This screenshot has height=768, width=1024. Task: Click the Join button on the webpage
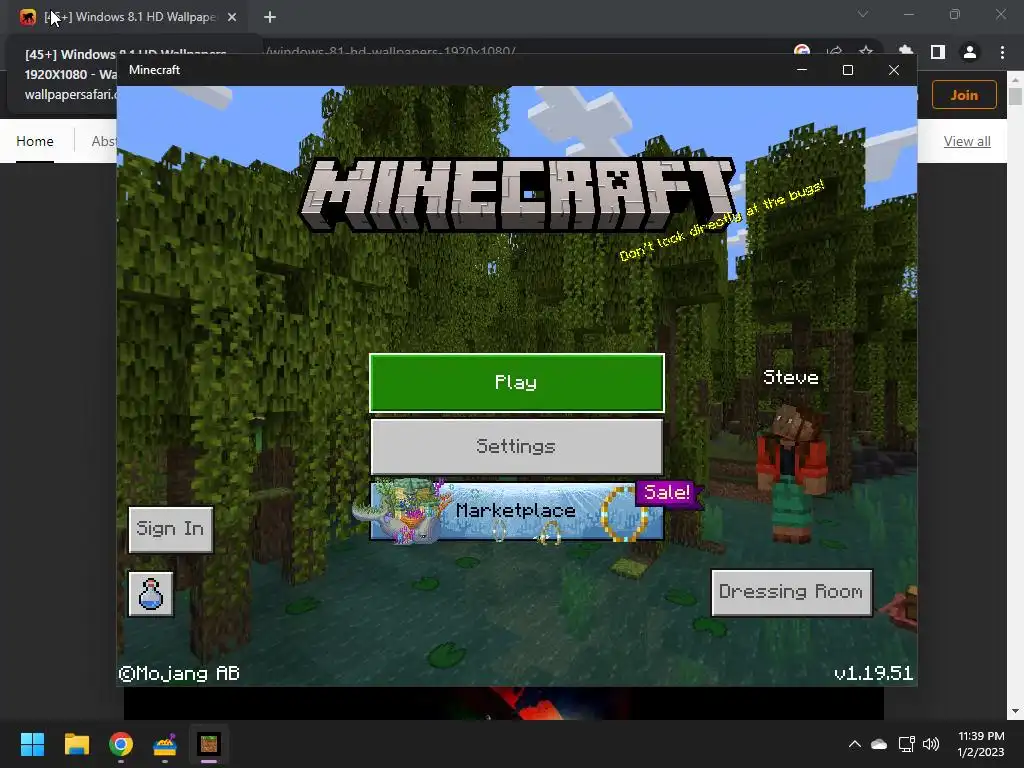coord(964,95)
